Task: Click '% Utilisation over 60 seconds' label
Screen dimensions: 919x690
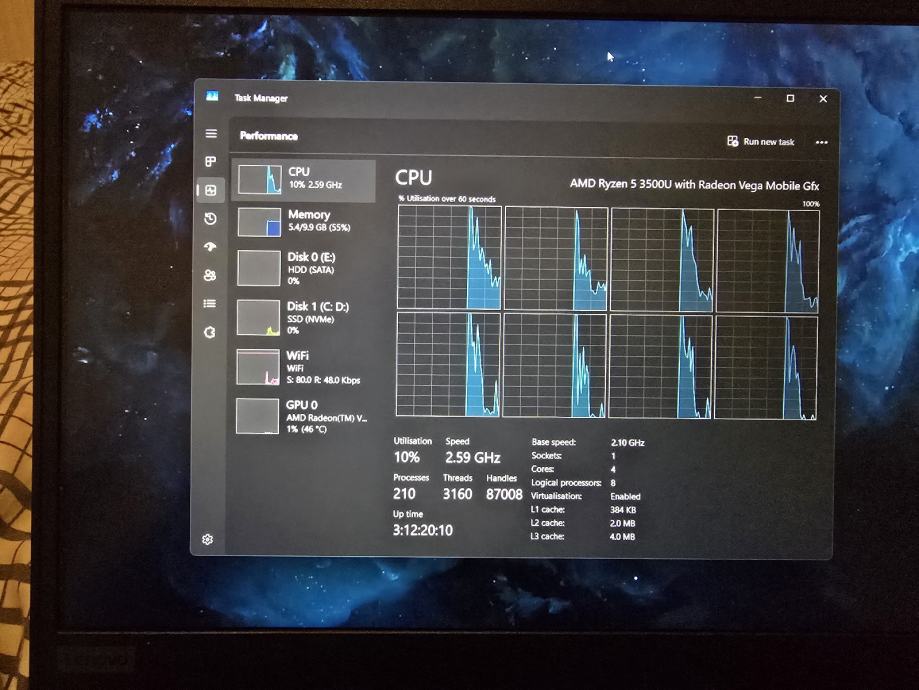Action: pos(447,199)
